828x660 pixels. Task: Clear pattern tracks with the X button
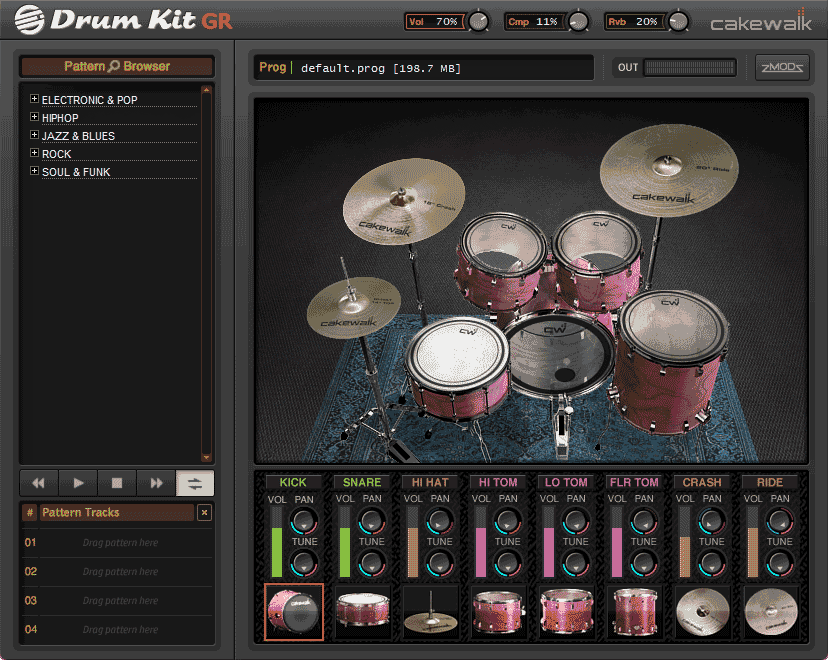point(204,513)
